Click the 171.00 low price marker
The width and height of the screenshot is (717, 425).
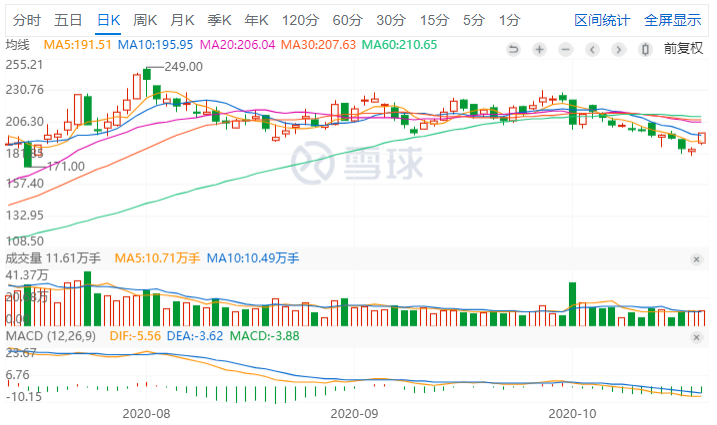point(66,167)
